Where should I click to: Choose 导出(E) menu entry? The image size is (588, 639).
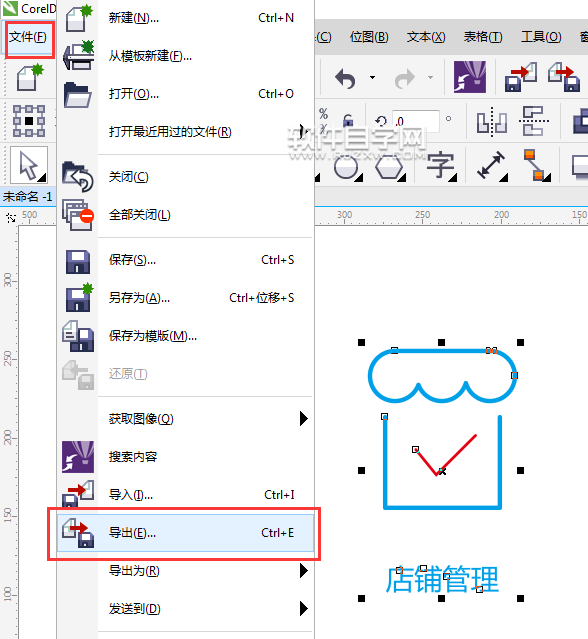tap(185, 533)
